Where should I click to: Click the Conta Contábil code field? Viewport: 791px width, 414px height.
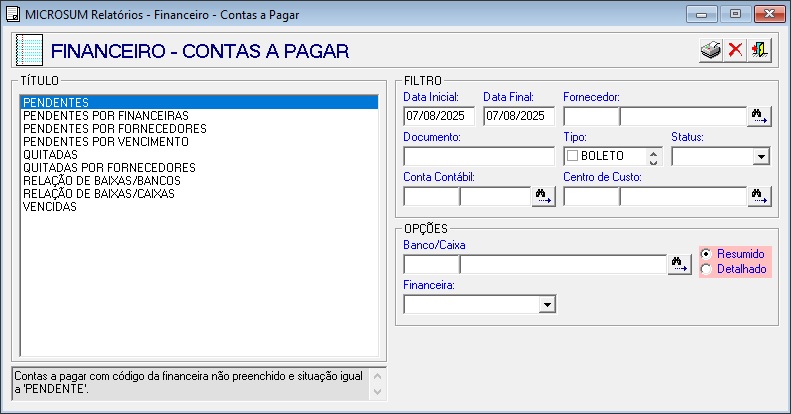pos(431,196)
